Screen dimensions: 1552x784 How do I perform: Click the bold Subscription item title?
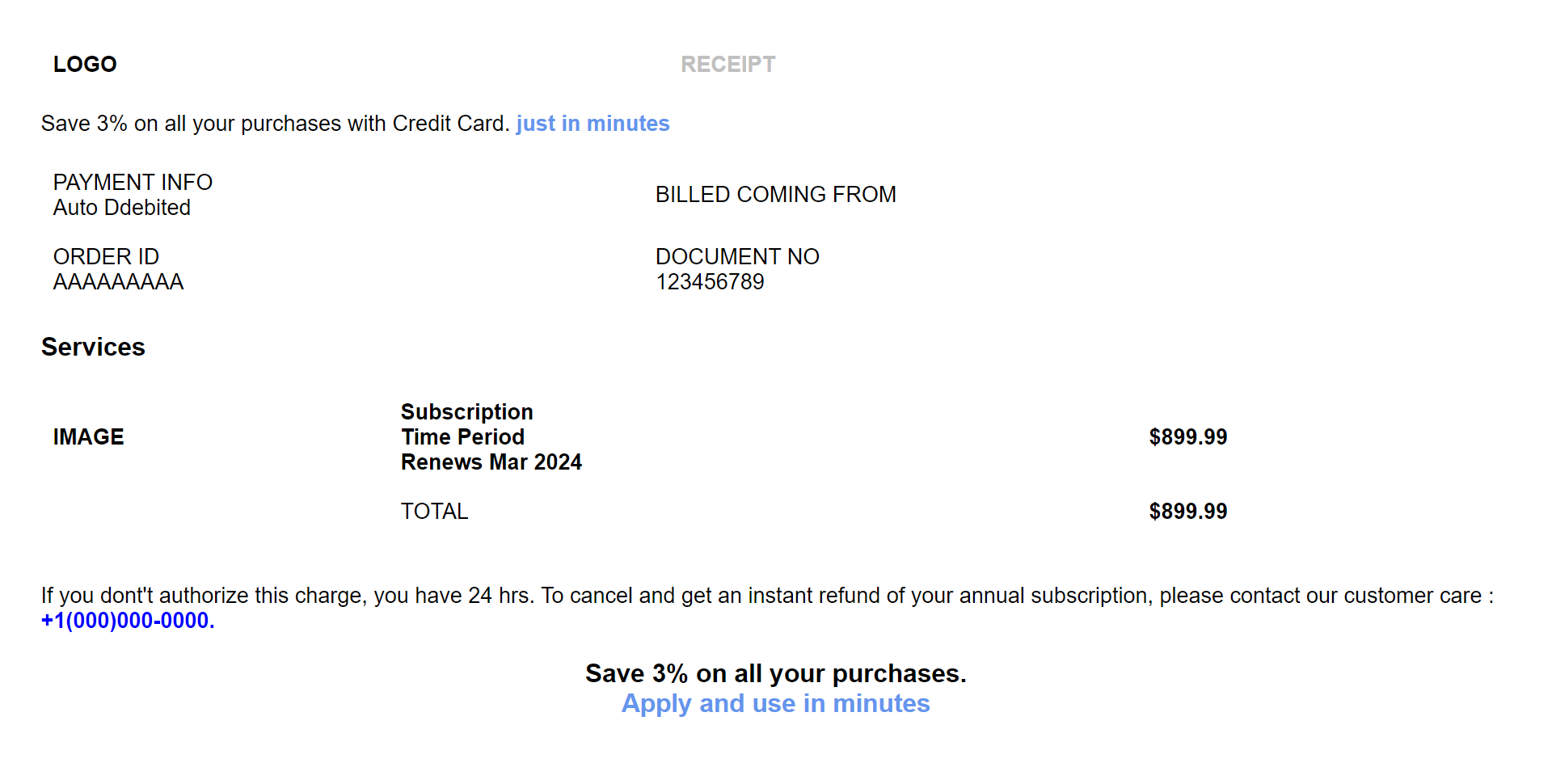tap(466, 412)
